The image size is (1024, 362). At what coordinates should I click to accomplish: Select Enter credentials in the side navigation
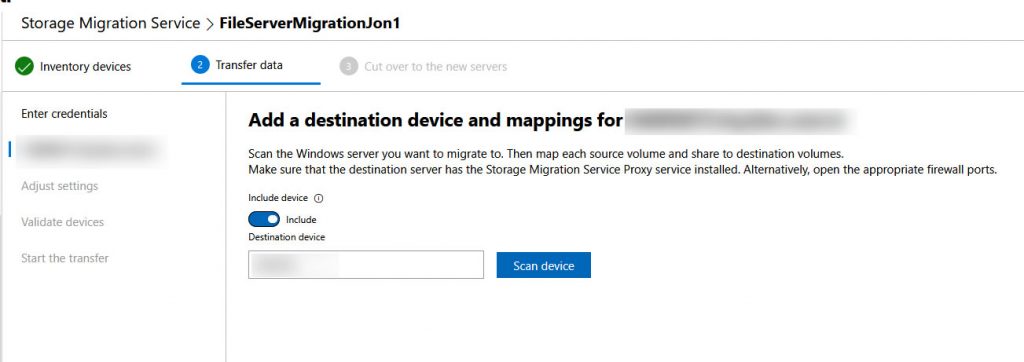[x=64, y=114]
